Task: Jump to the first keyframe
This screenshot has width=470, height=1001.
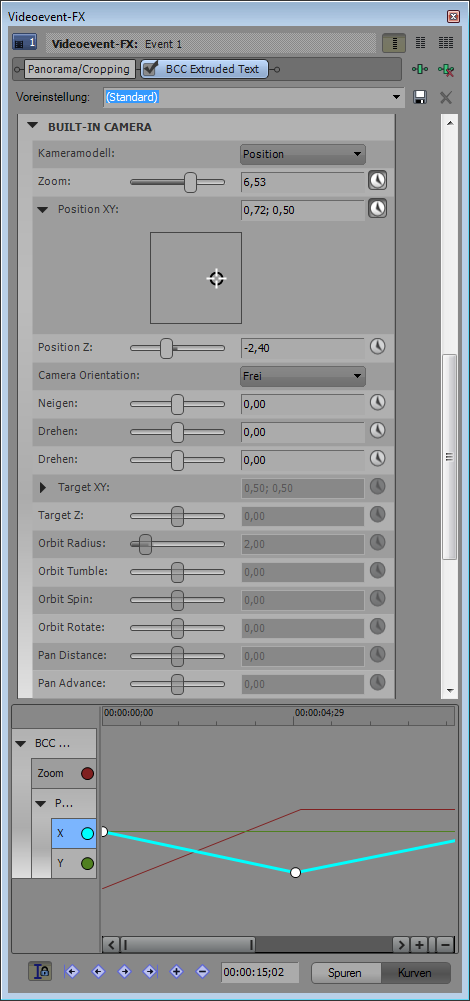Action: click(x=72, y=972)
